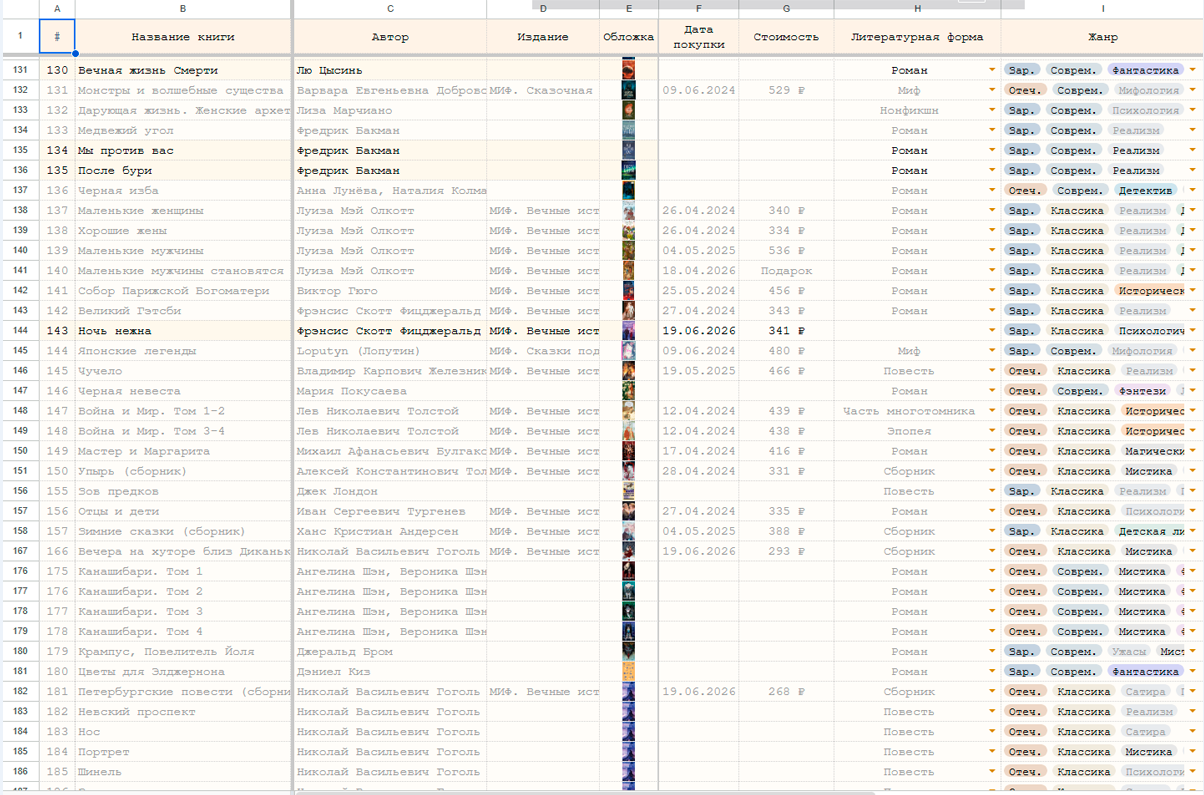Screen dimensions: 1204x795
Task: Open the genre dropdown arrow for Медвежий угол
Action: click(1193, 130)
